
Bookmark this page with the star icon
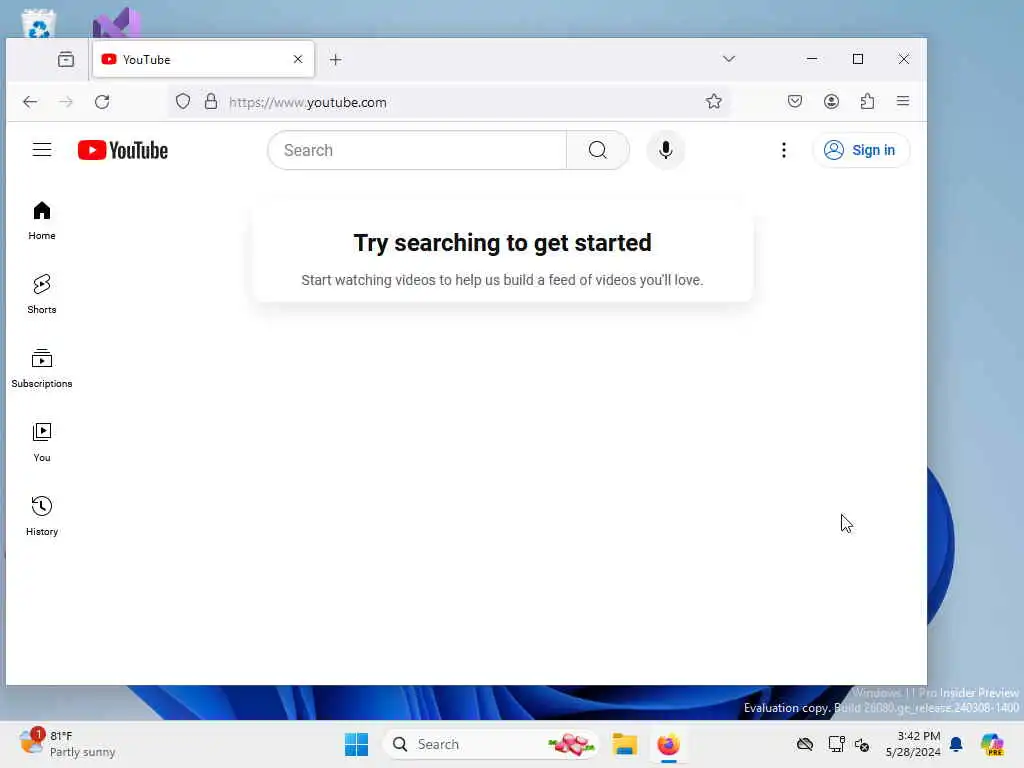[713, 101]
